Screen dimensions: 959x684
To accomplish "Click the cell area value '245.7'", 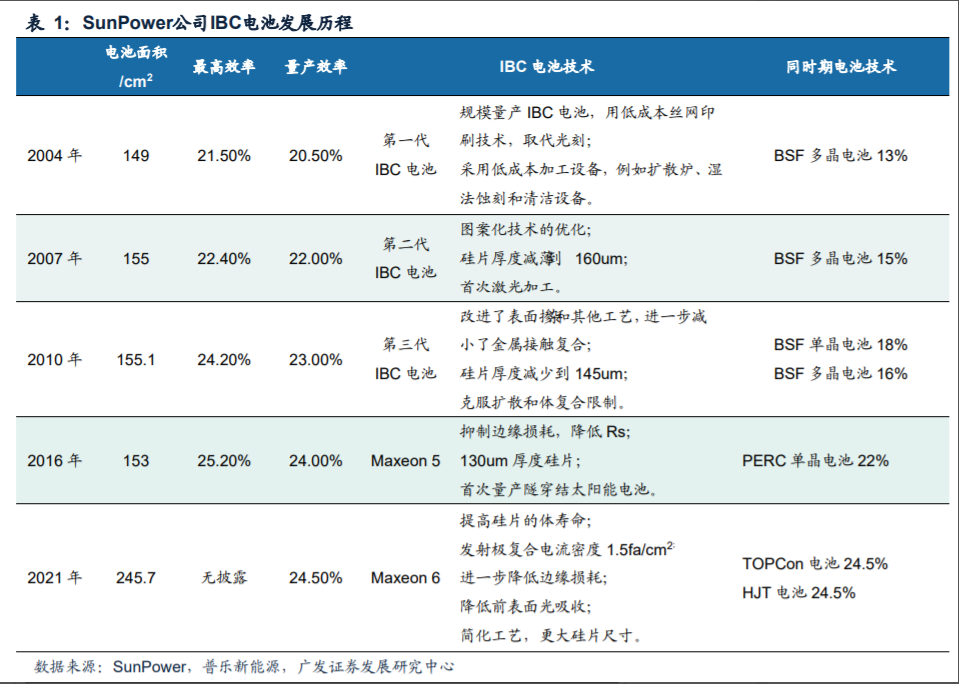I will (x=136, y=577).
